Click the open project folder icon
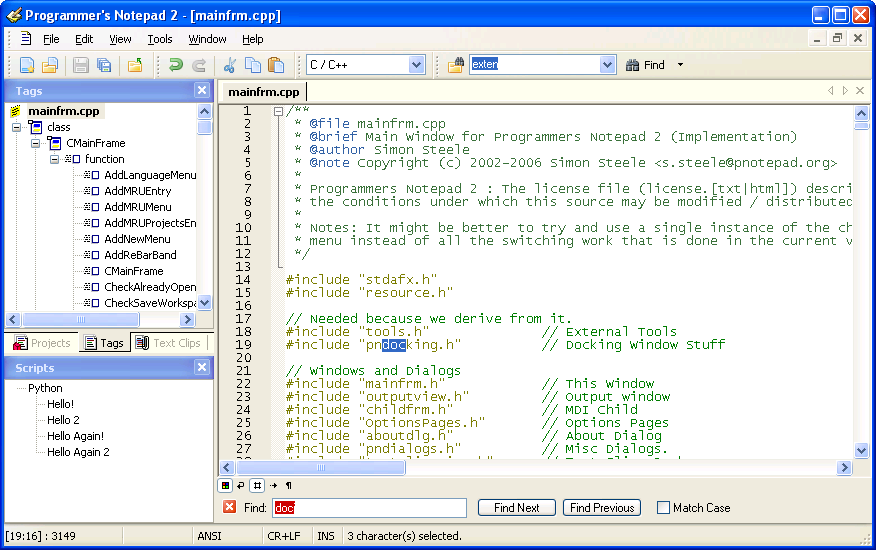 pyautogui.click(x=135, y=65)
